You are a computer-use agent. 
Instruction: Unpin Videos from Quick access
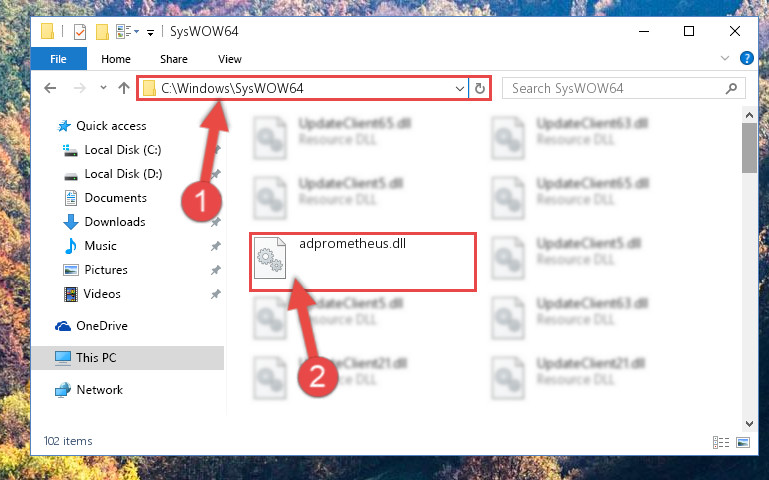(215, 294)
